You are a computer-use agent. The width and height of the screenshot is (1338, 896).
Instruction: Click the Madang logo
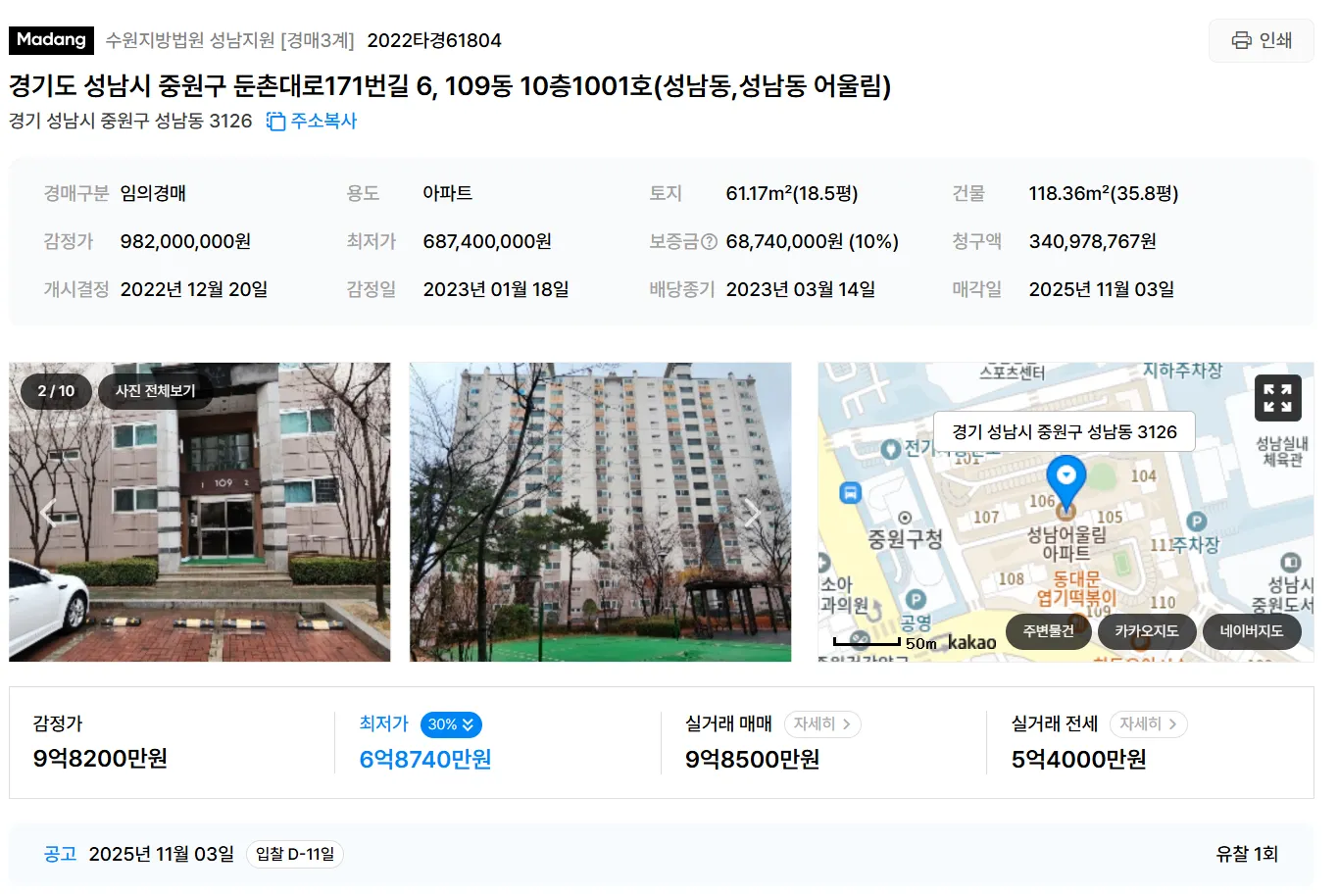51,40
